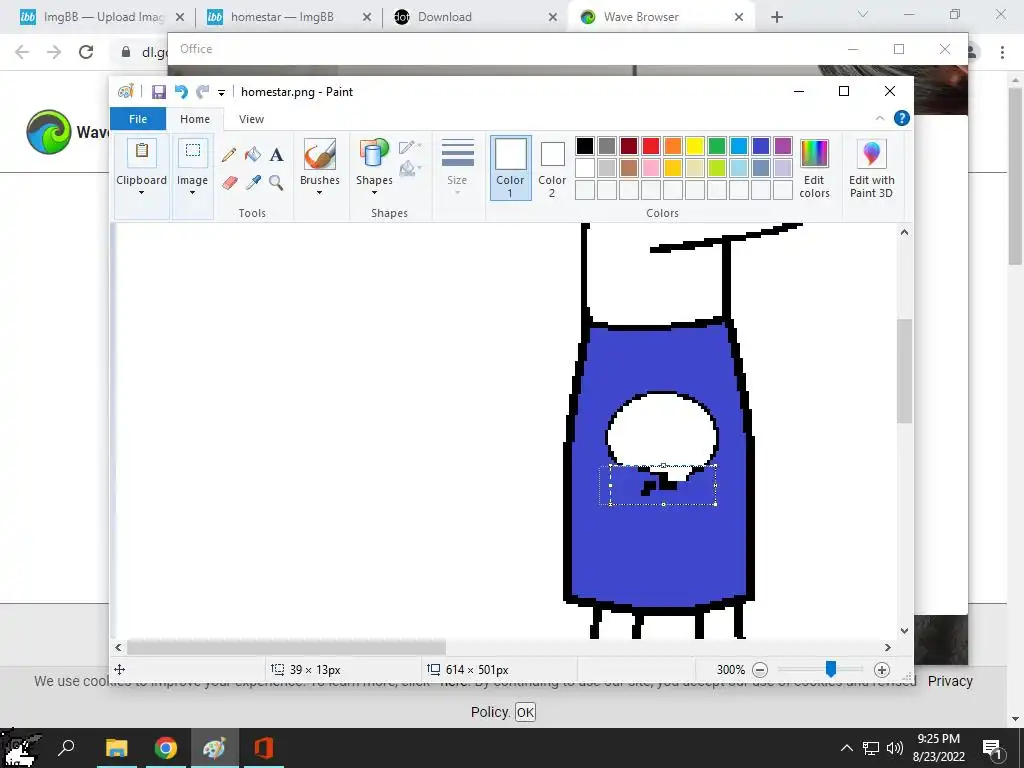Click Edit colors rainbow icon

[814, 154]
